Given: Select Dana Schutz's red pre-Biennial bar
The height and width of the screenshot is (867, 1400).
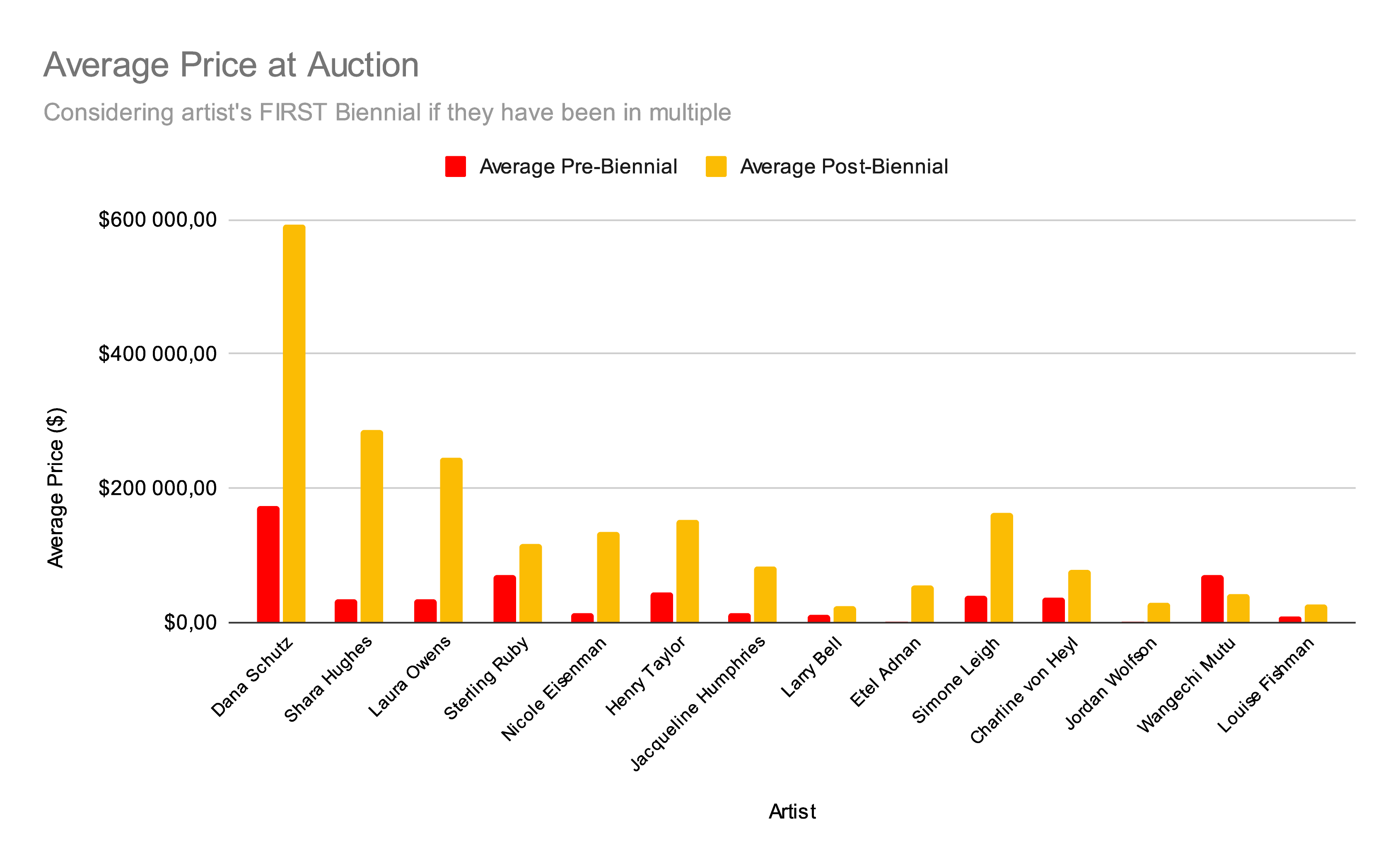Looking at the screenshot, I should 268,564.
